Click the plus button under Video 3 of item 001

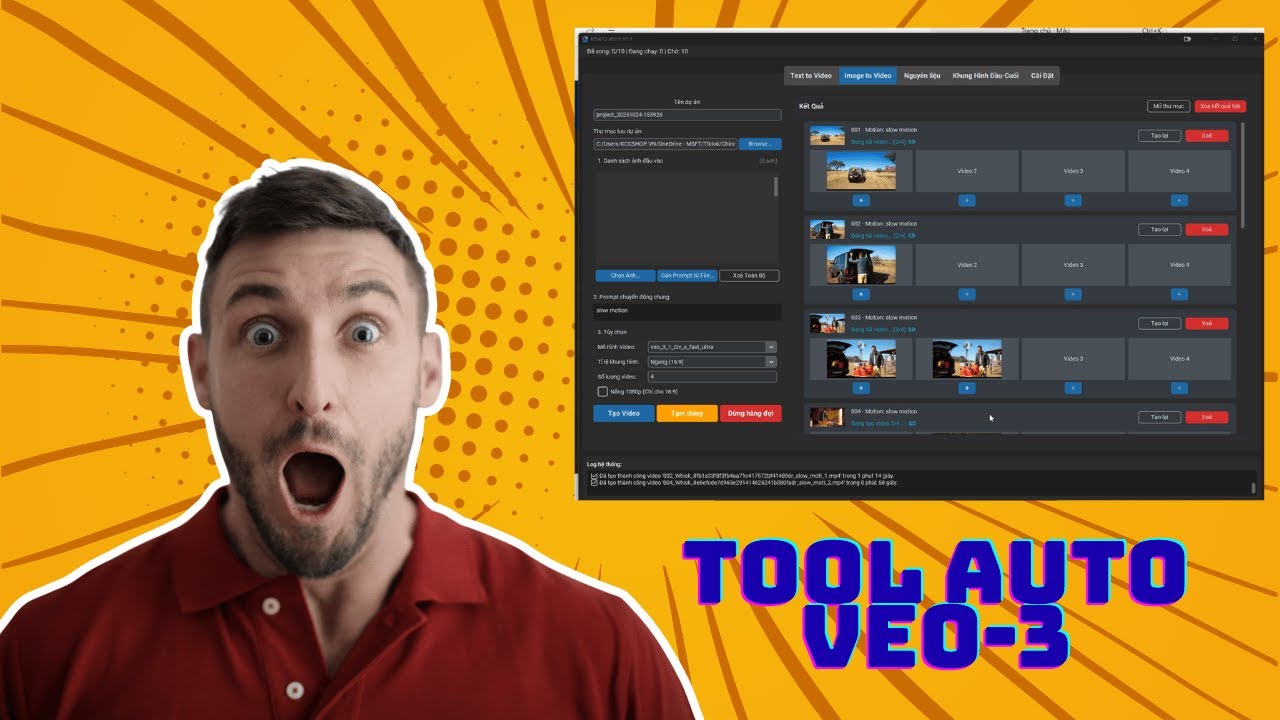[1073, 200]
